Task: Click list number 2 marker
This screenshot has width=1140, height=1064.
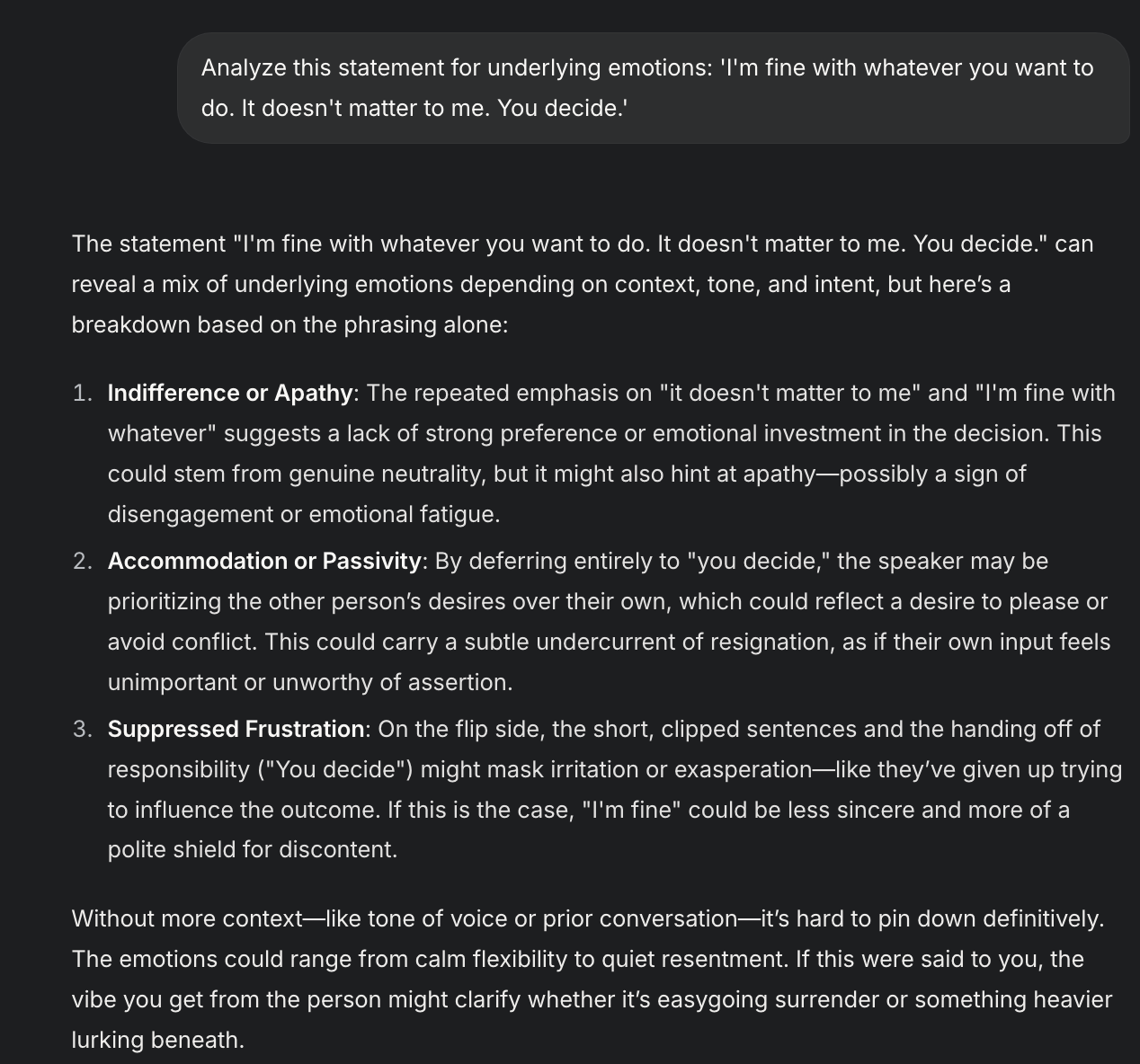Action: tap(83, 562)
